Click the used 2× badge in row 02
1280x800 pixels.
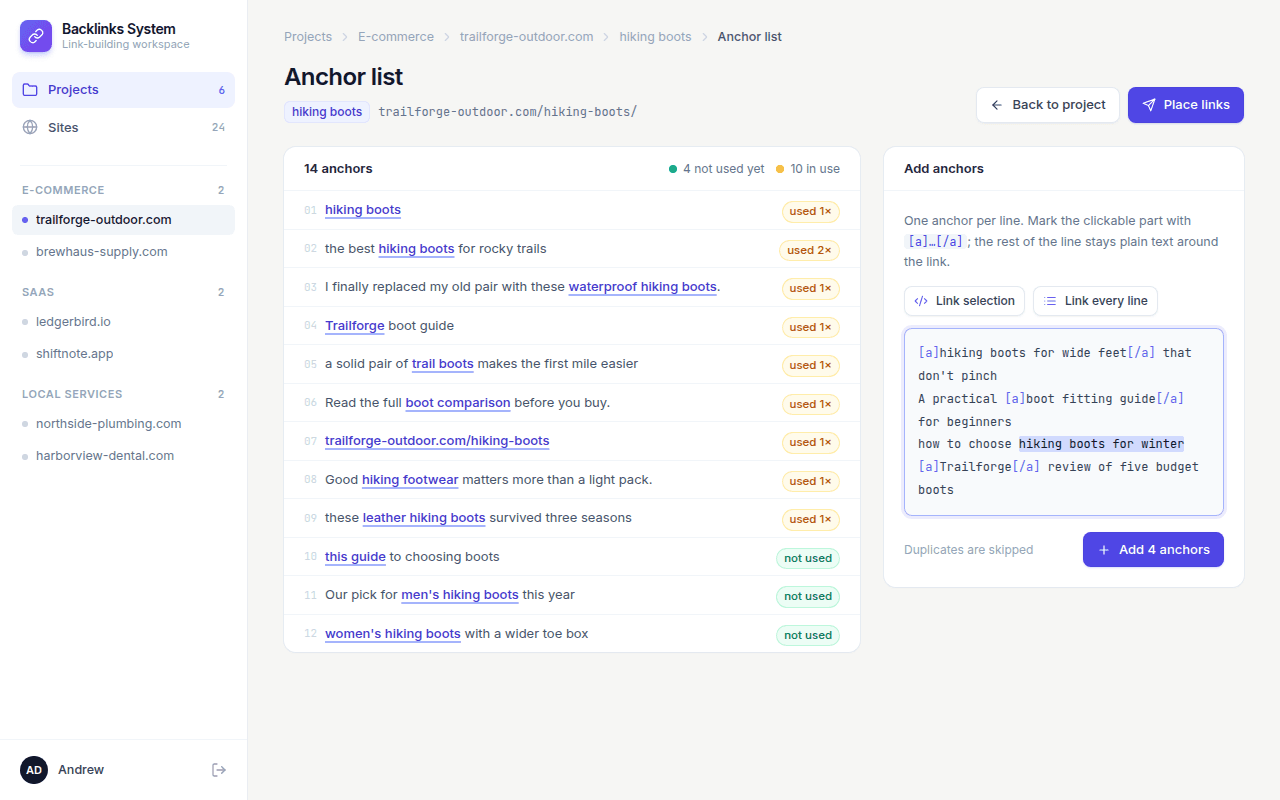tap(809, 250)
